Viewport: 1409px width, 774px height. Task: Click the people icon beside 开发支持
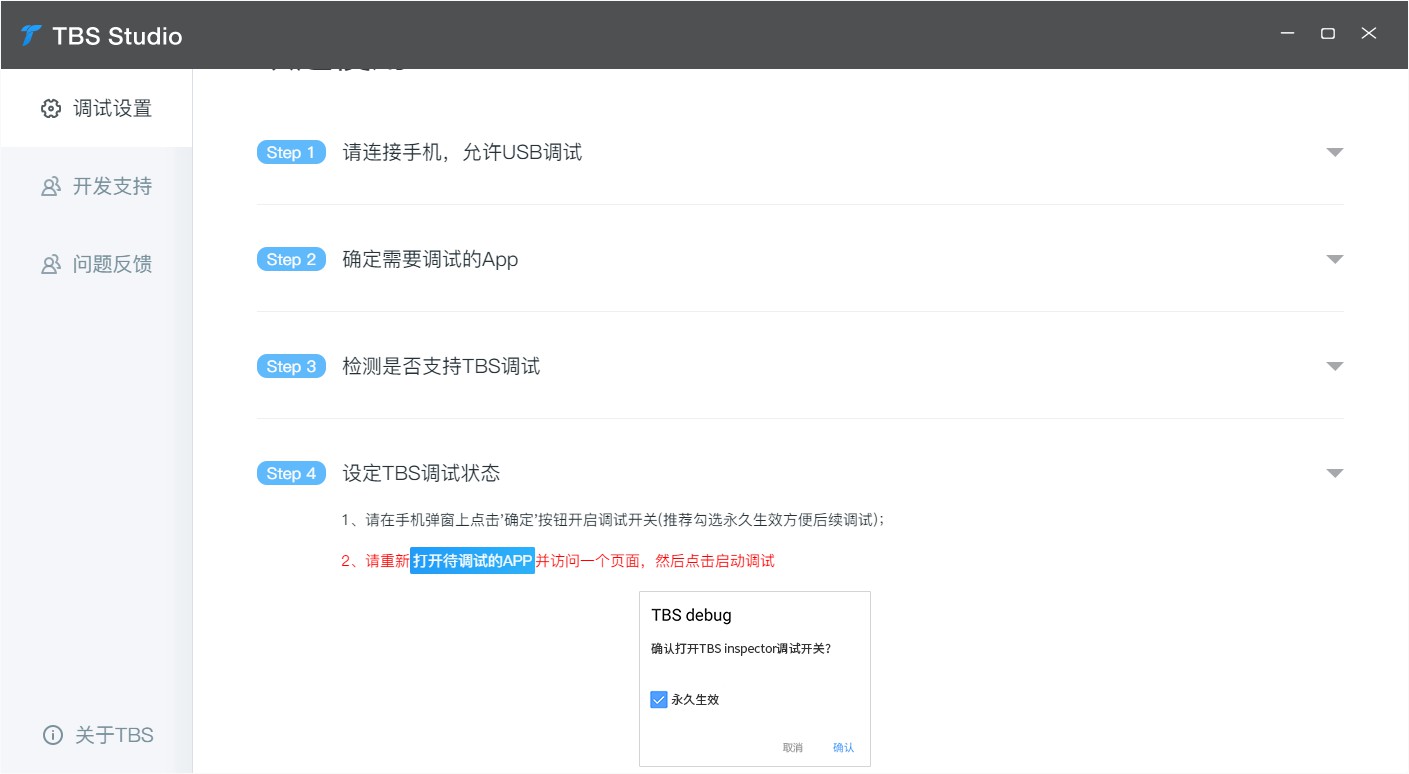point(51,186)
